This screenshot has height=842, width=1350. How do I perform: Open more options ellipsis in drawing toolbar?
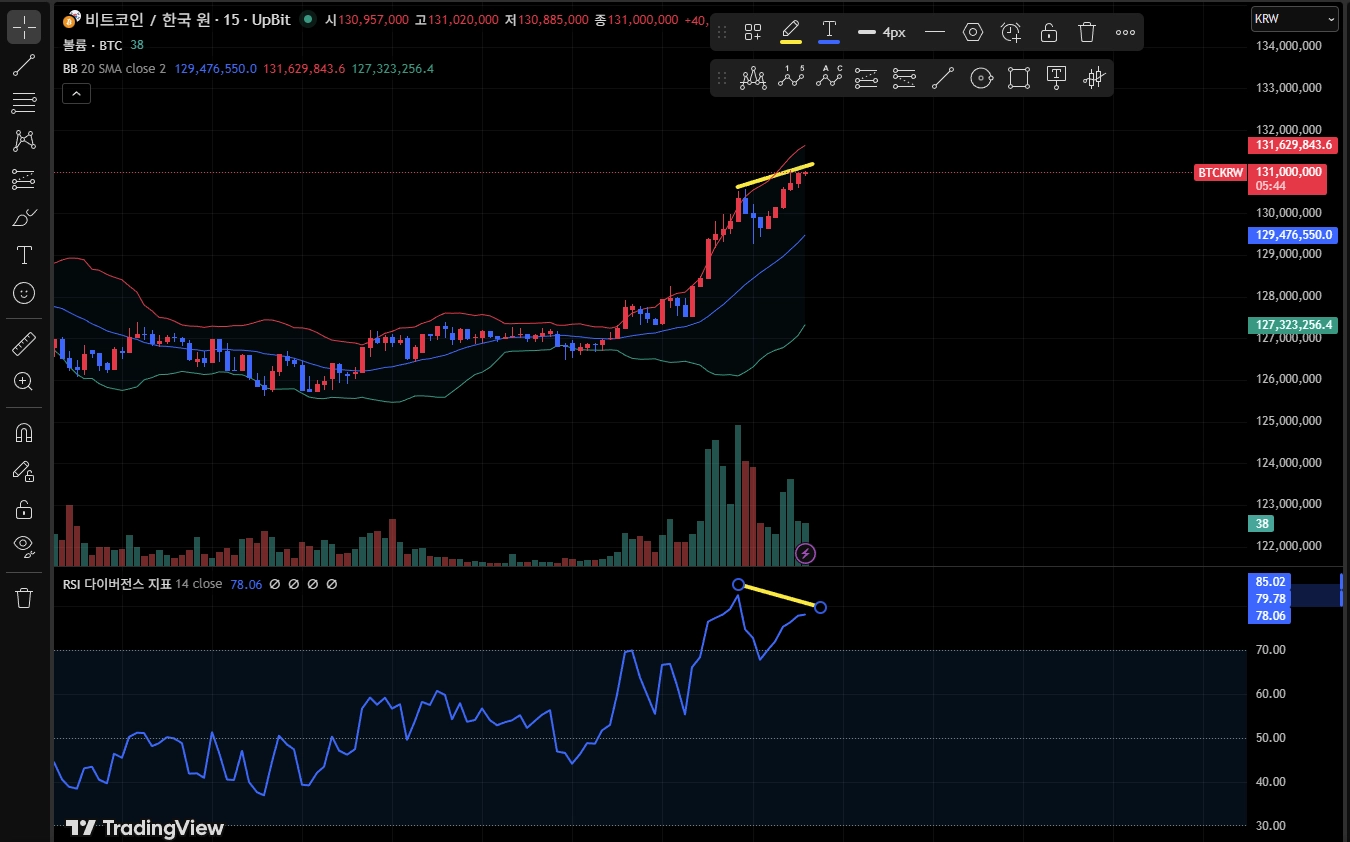(1125, 32)
